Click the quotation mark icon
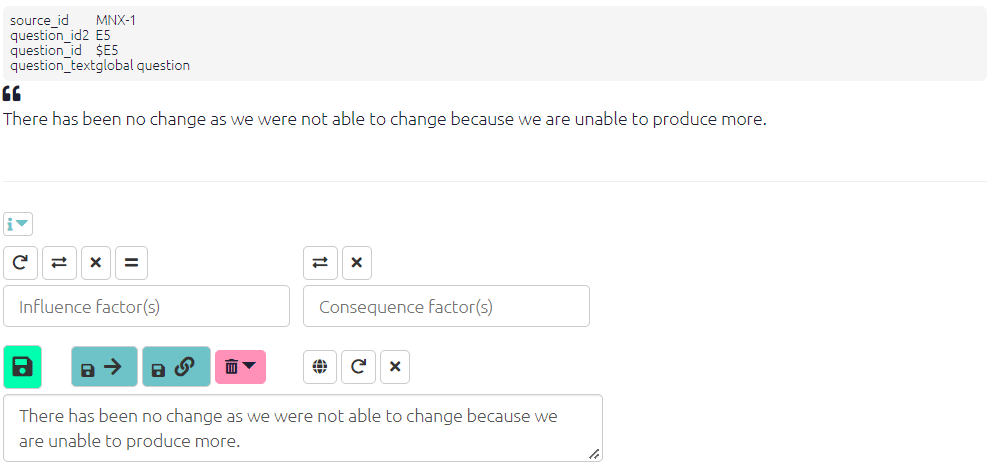1002x470 pixels. click(x=12, y=94)
